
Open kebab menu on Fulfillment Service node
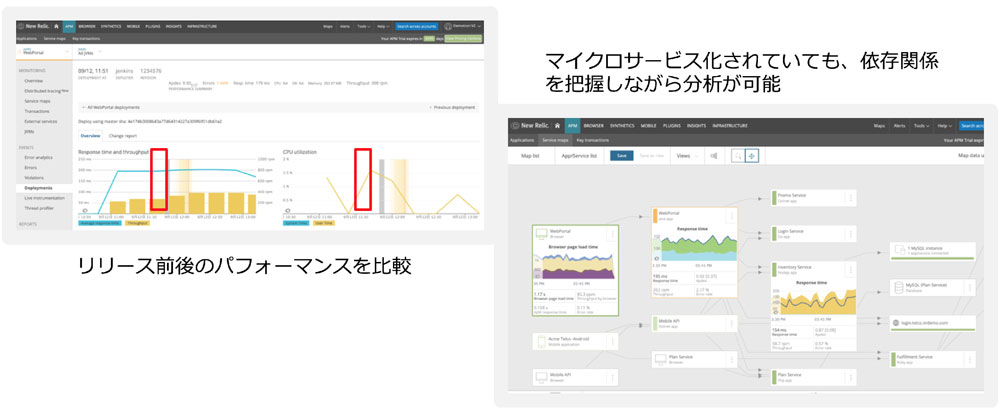[x=969, y=359]
